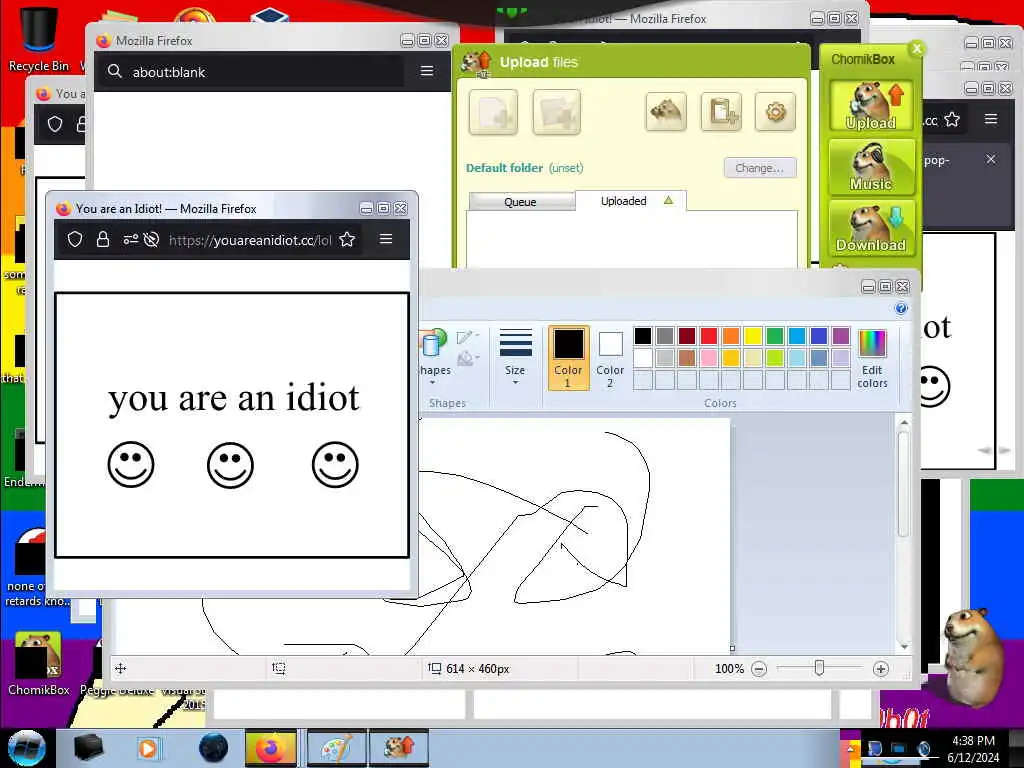Click the youareanidiot.cc URL field
This screenshot has height=768, width=1024.
pyautogui.click(x=250, y=240)
